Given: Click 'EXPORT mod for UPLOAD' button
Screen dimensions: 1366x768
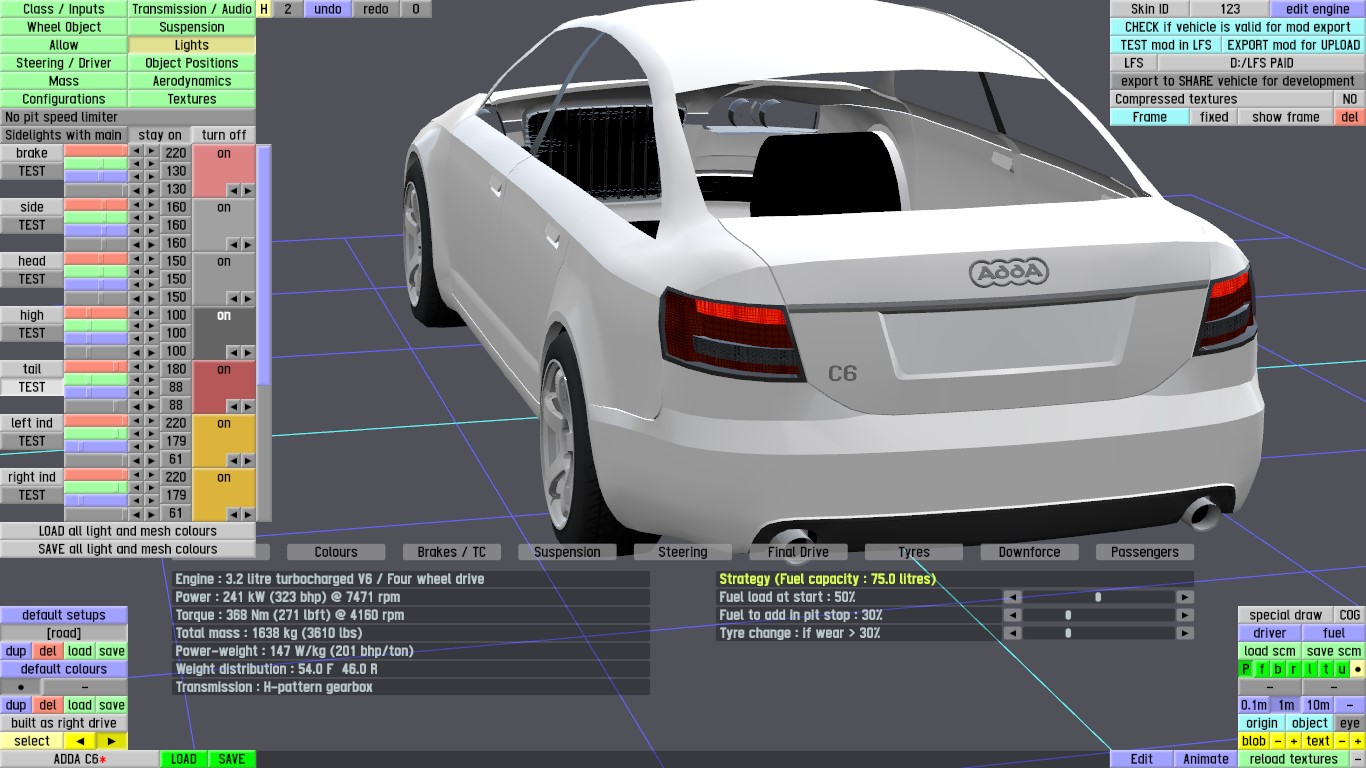Looking at the screenshot, I should coord(1293,45).
